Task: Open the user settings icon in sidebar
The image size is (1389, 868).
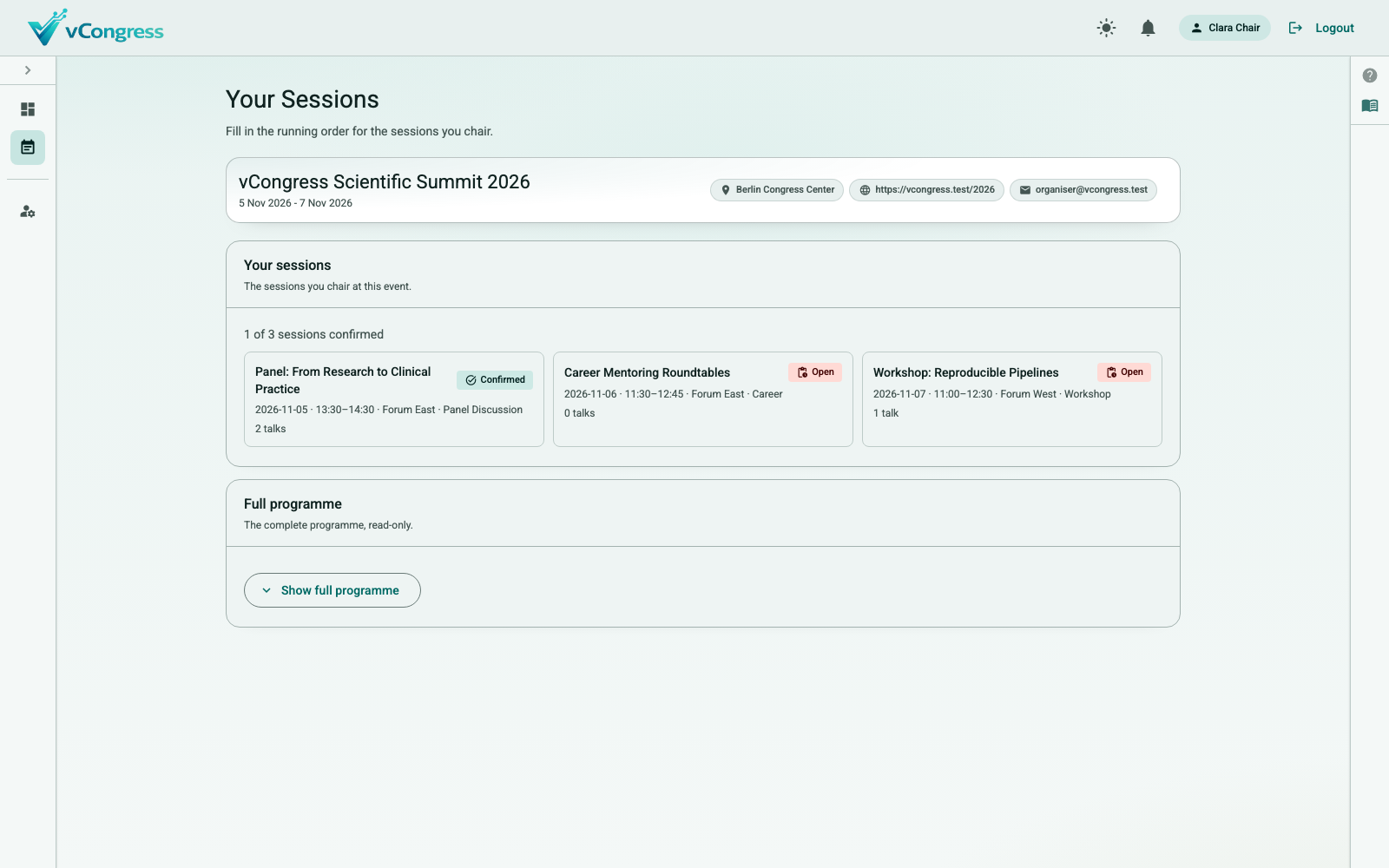Action: 28,212
